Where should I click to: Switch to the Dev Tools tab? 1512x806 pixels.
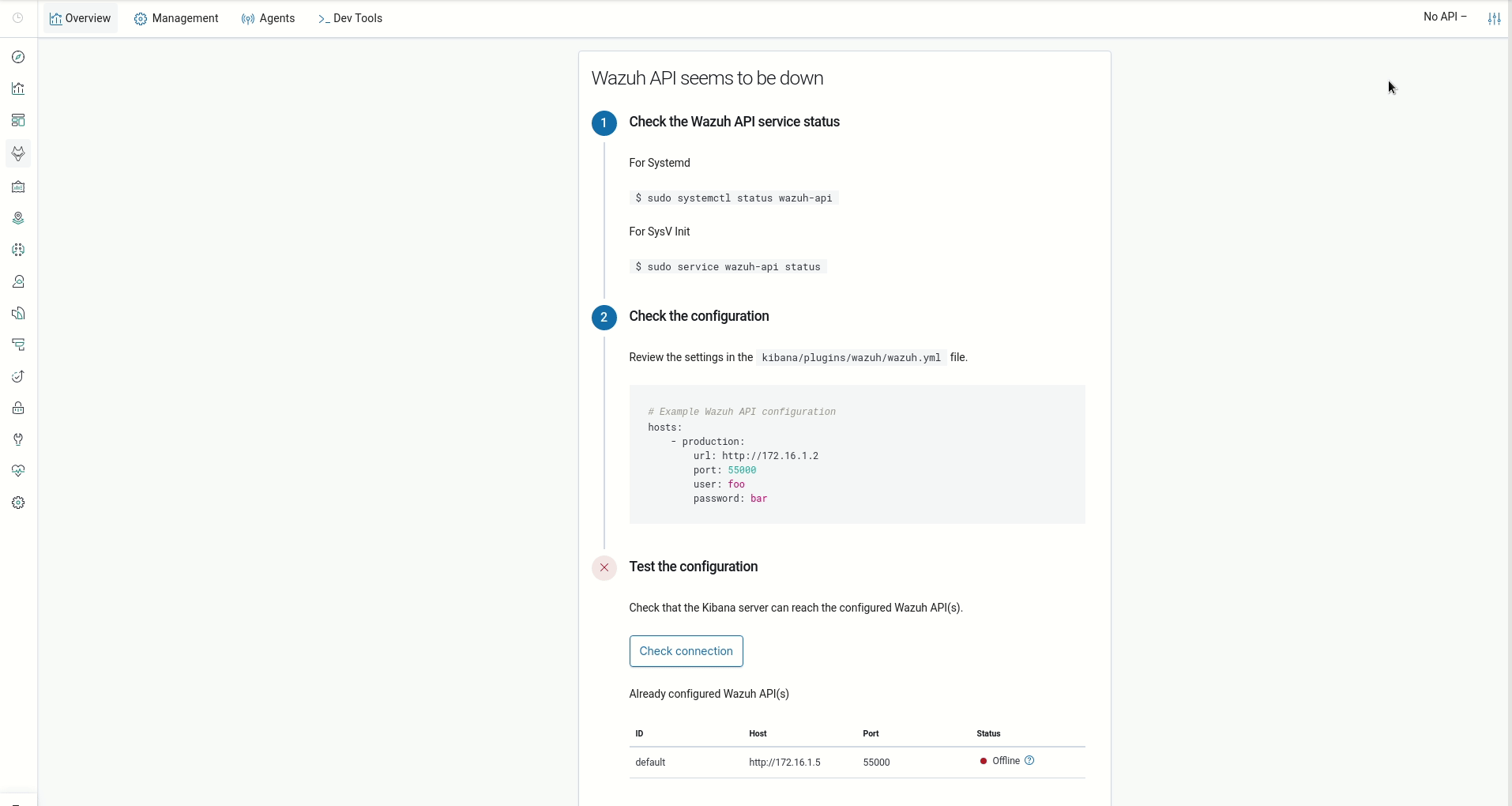pos(351,18)
